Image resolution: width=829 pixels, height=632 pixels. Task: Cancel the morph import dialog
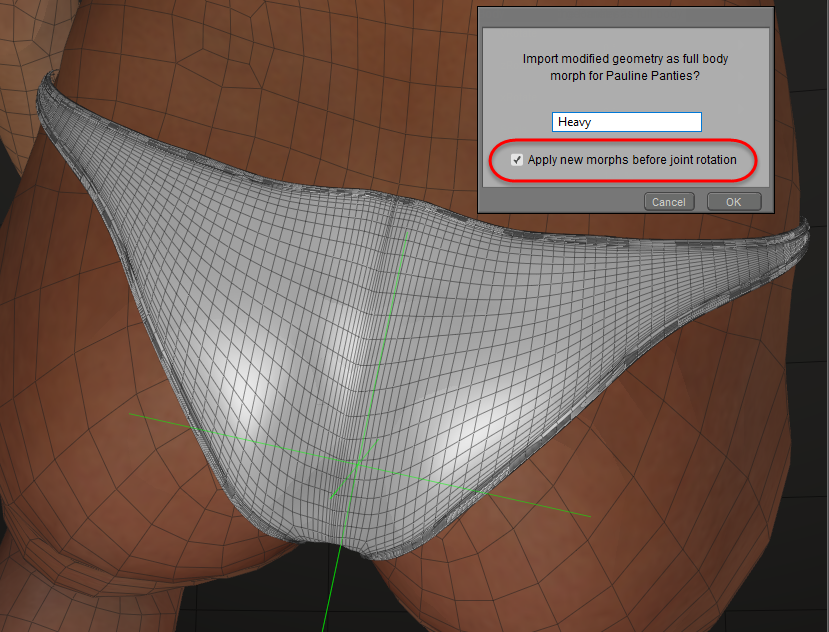(668, 202)
